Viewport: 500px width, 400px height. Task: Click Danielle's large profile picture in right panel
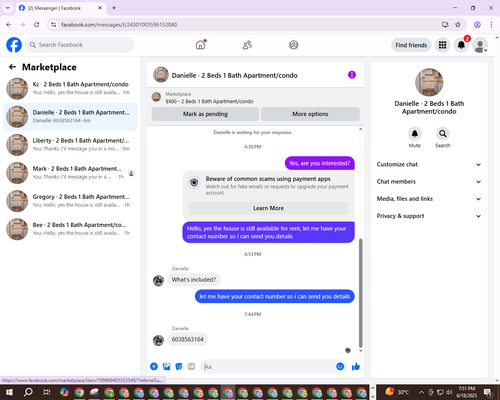[x=429, y=82]
